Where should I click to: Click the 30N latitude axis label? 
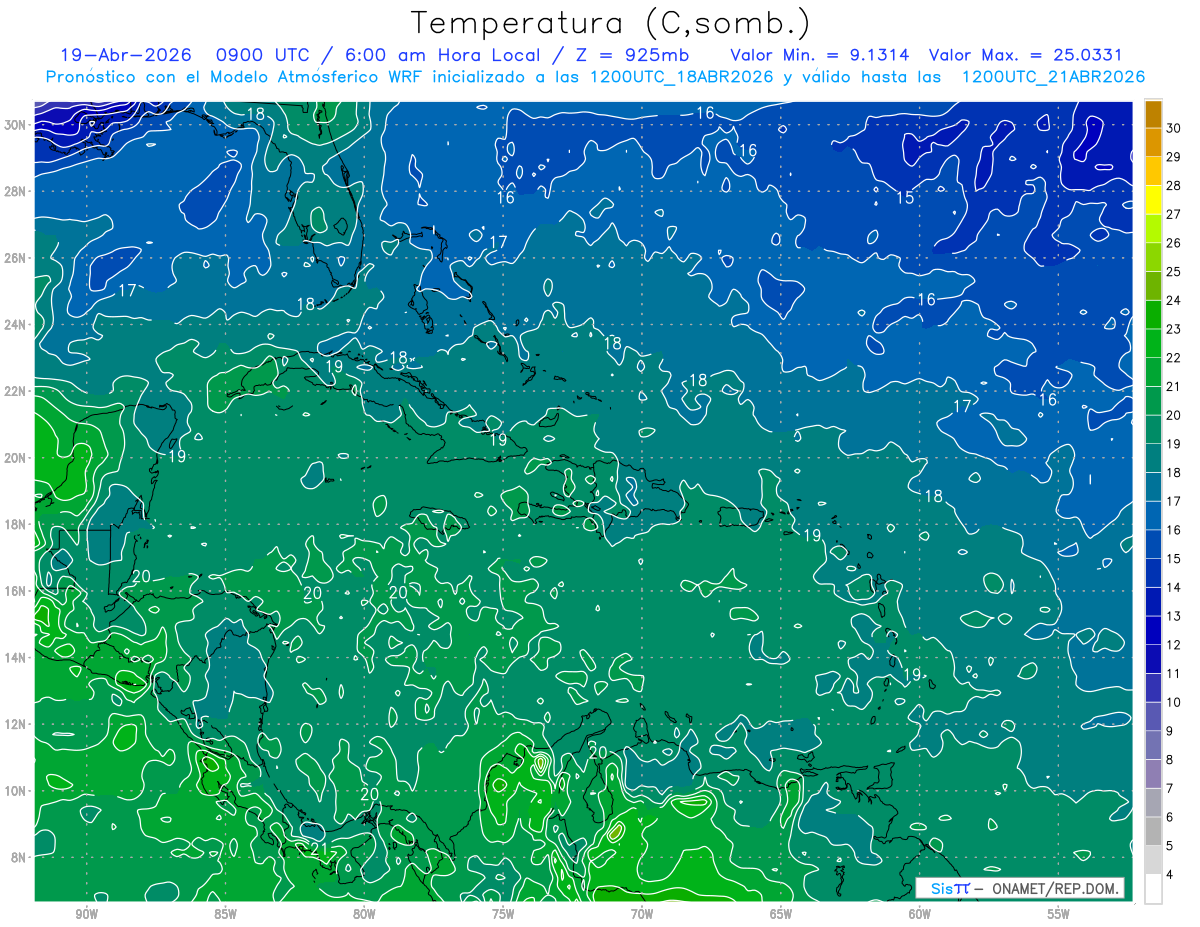(17, 125)
